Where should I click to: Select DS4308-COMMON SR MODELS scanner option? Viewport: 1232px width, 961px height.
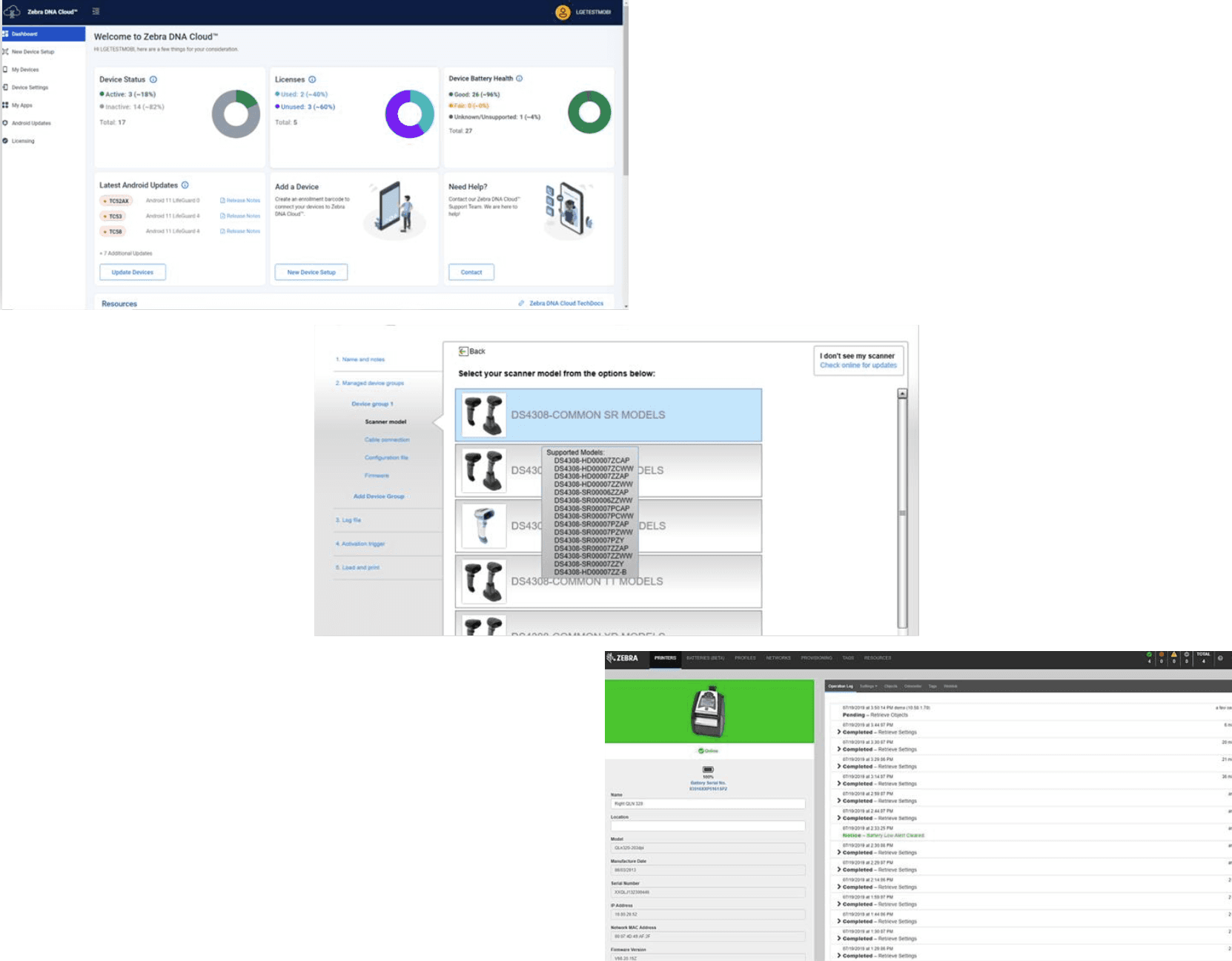(x=609, y=415)
